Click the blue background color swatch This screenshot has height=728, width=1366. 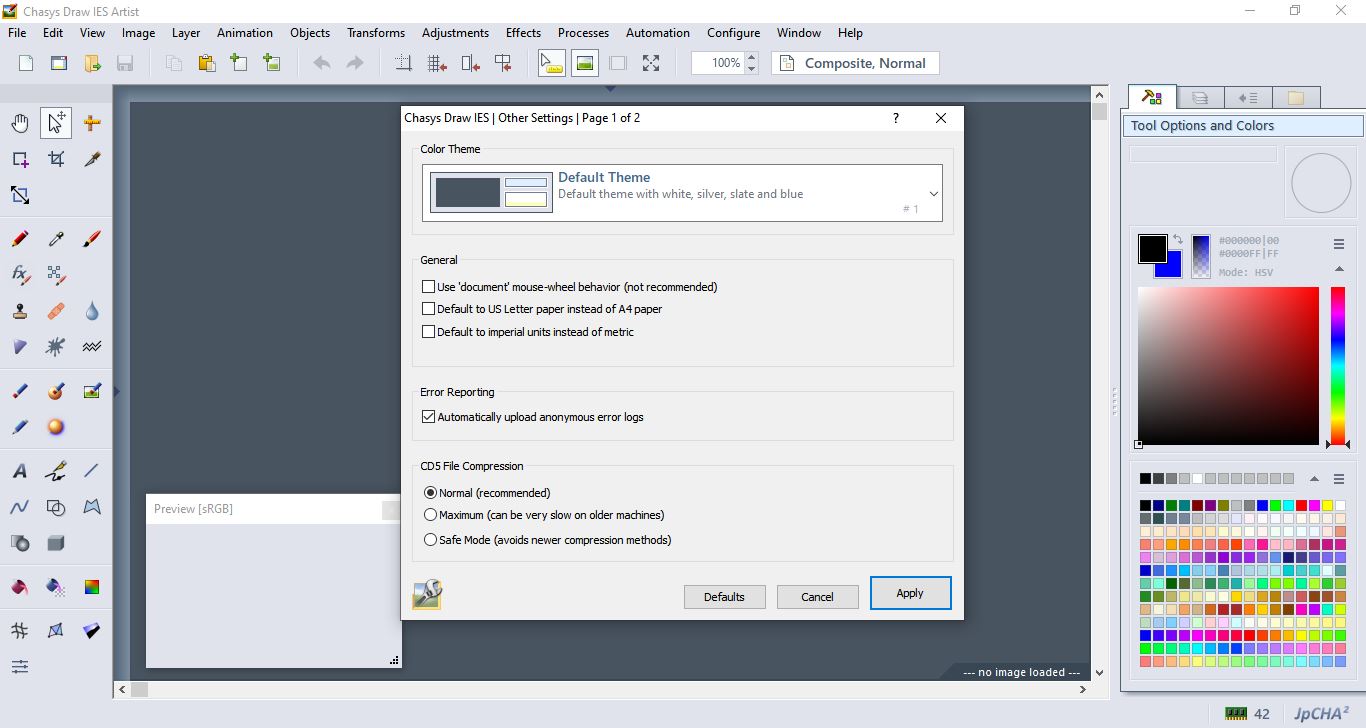(1174, 270)
